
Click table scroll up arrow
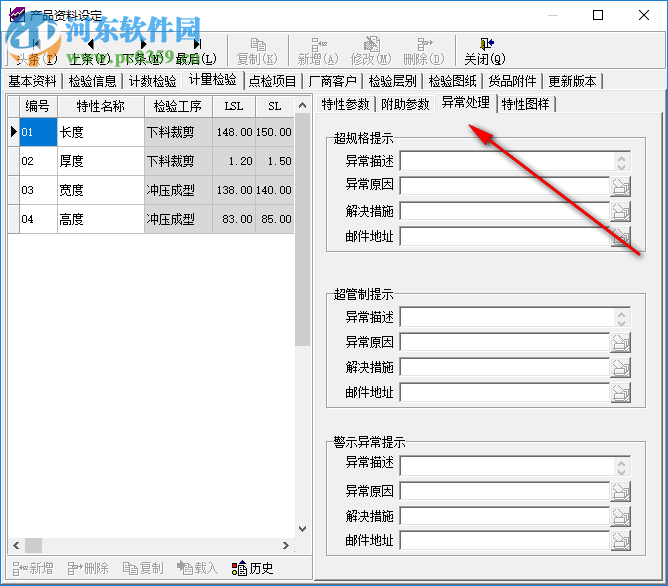(302, 105)
